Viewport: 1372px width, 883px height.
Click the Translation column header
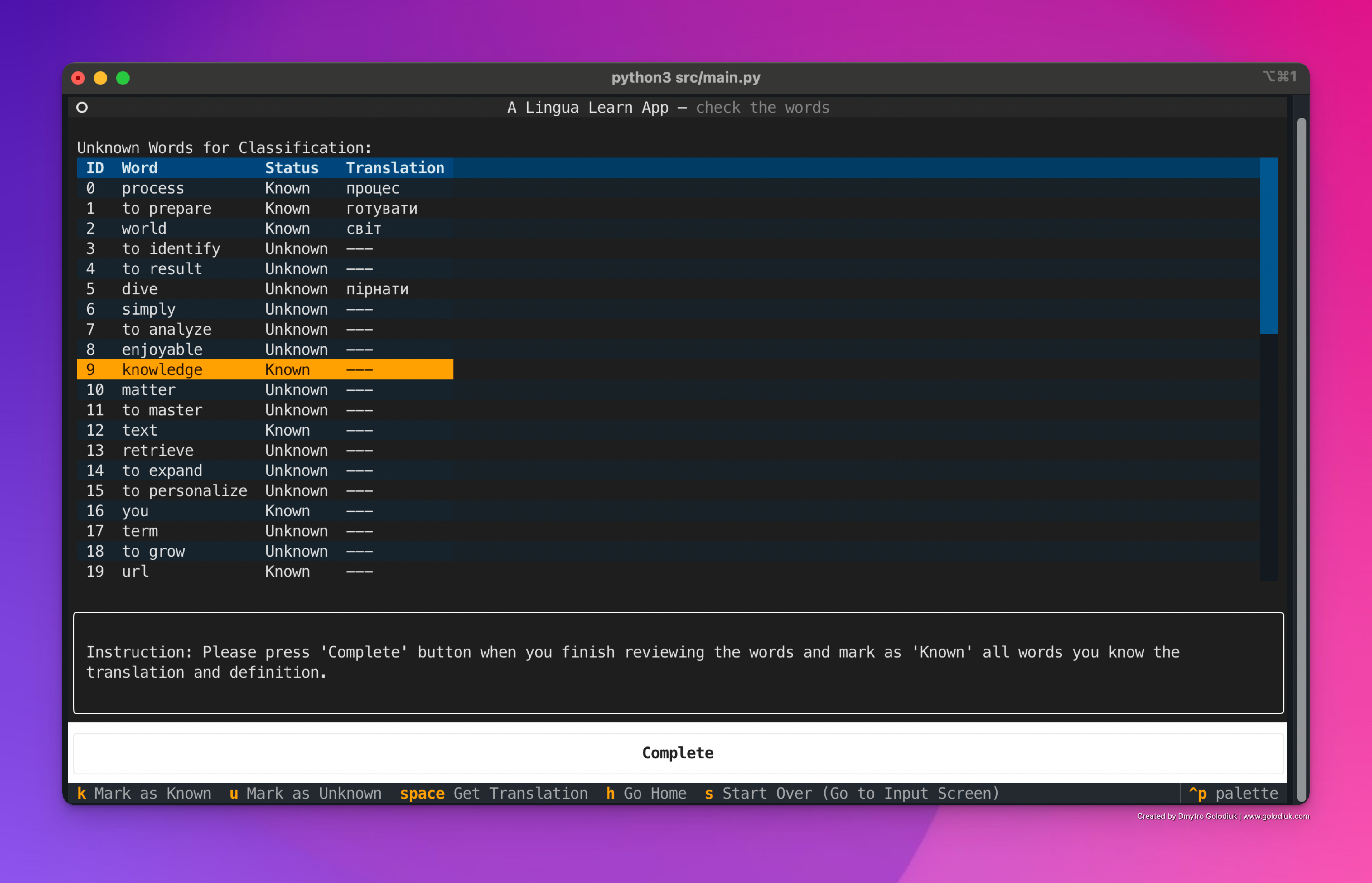[x=395, y=168]
